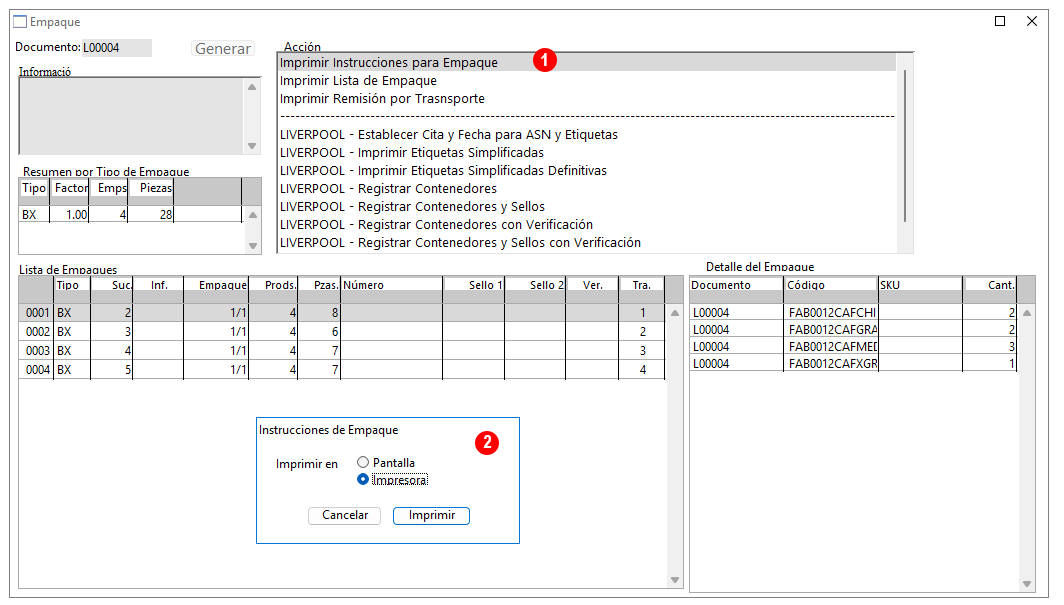Click inside the Información text area
This screenshot has width=1064, height=605.
[132, 116]
